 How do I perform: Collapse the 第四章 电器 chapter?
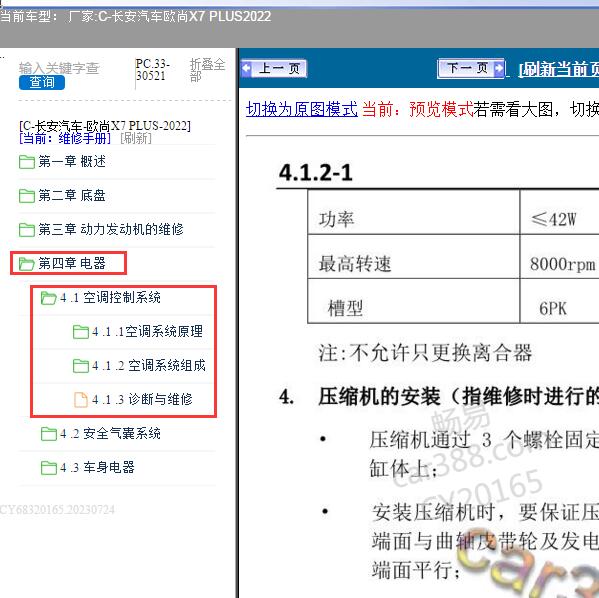point(72,263)
